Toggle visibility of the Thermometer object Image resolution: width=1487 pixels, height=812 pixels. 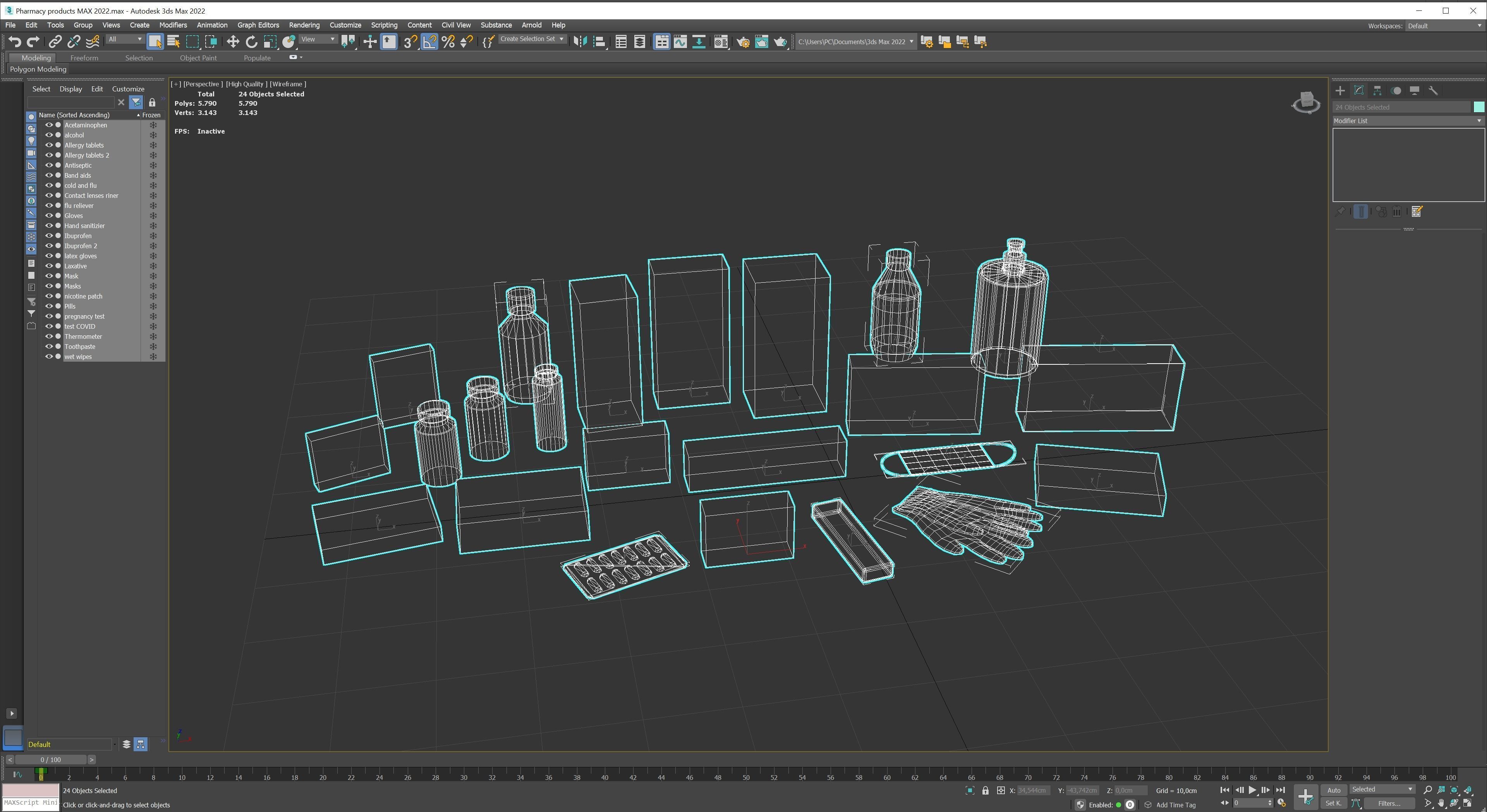point(49,336)
